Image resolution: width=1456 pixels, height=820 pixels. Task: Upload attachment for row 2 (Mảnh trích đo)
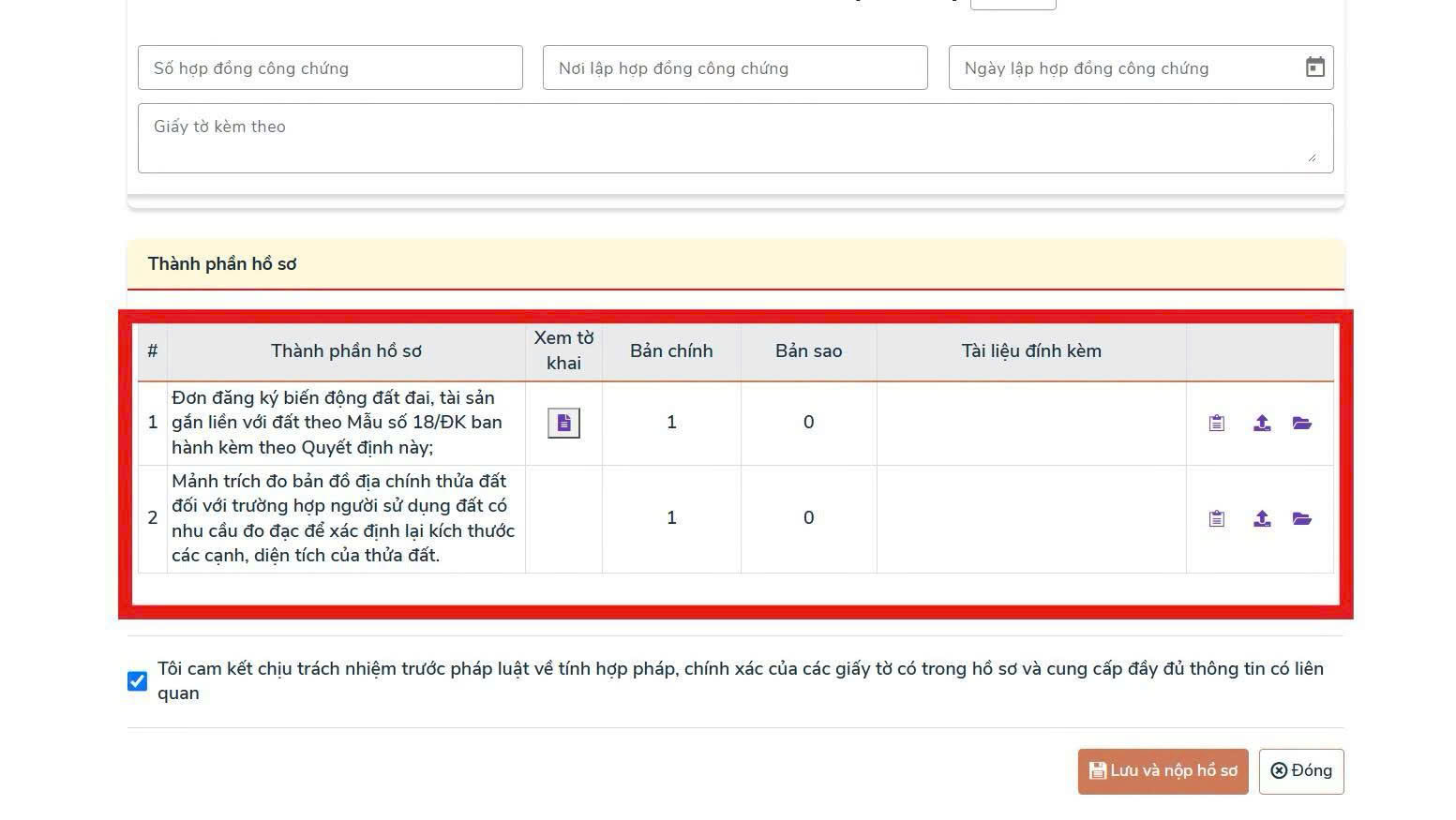point(1262,519)
